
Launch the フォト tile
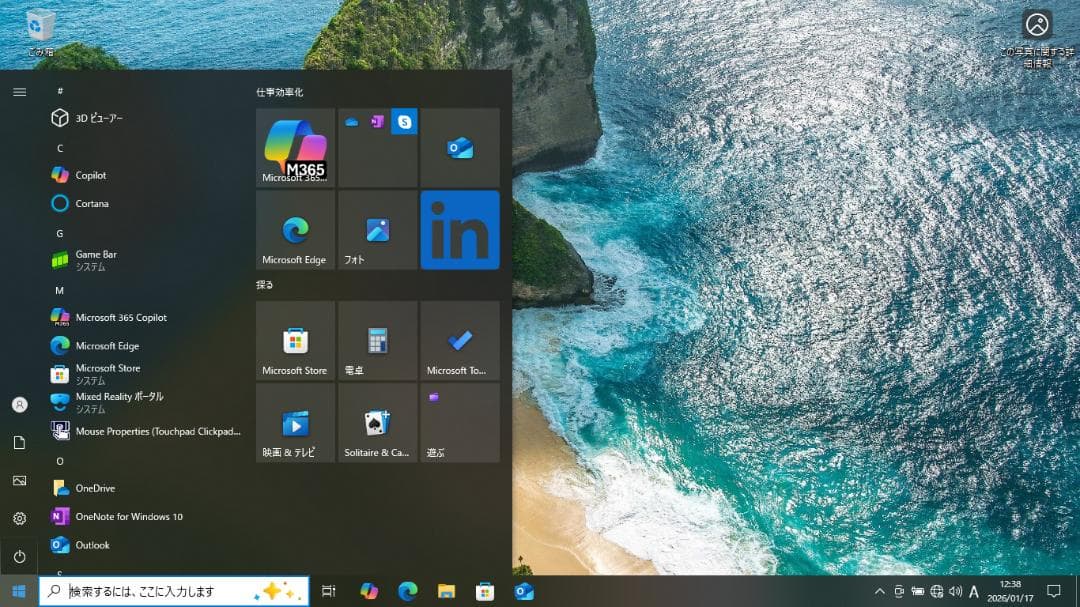377,229
